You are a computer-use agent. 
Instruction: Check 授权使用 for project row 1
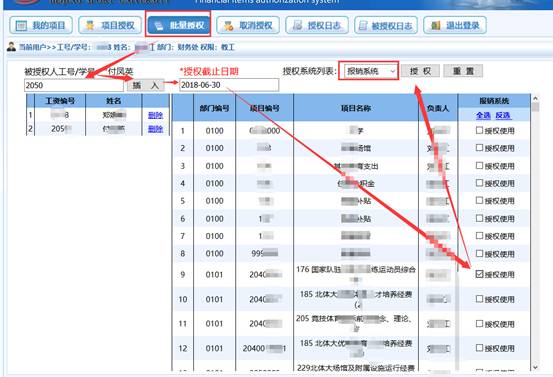(x=479, y=130)
